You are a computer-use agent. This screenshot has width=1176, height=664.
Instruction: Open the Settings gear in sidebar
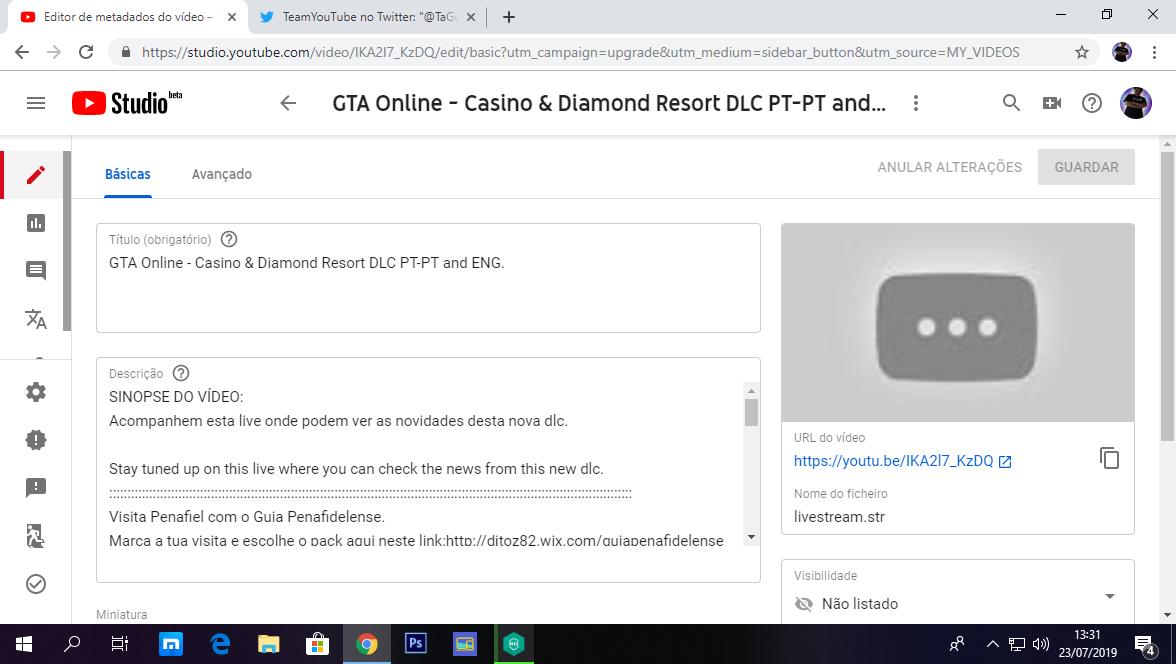pyautogui.click(x=36, y=392)
